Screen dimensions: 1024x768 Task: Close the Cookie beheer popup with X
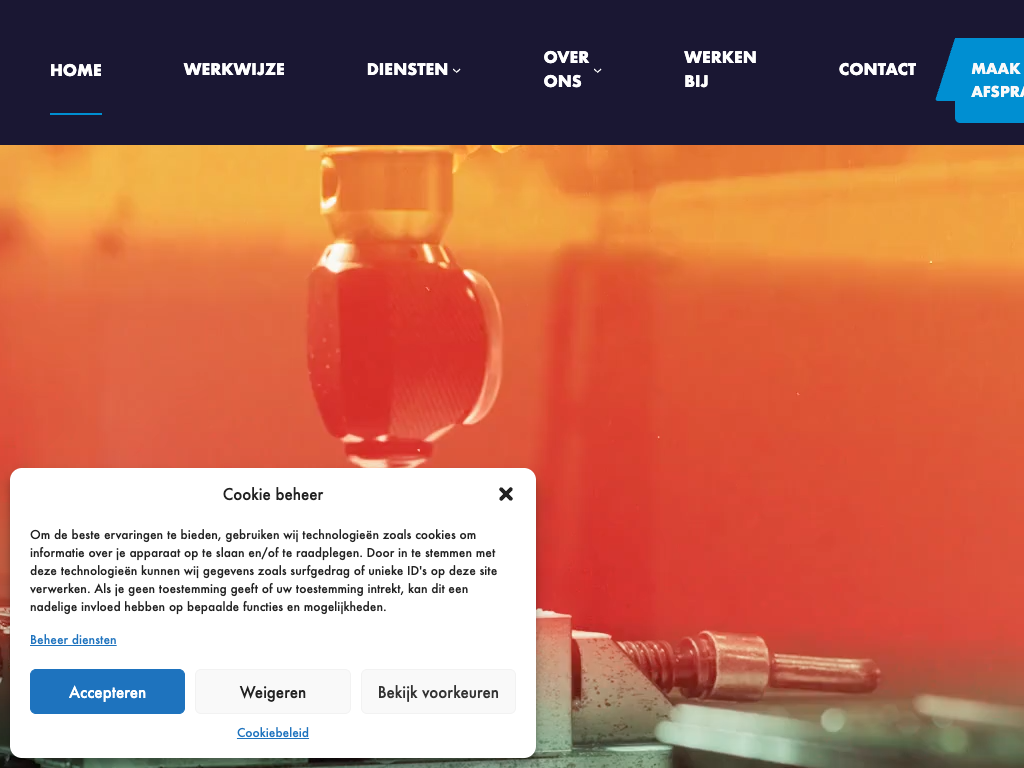[505, 494]
